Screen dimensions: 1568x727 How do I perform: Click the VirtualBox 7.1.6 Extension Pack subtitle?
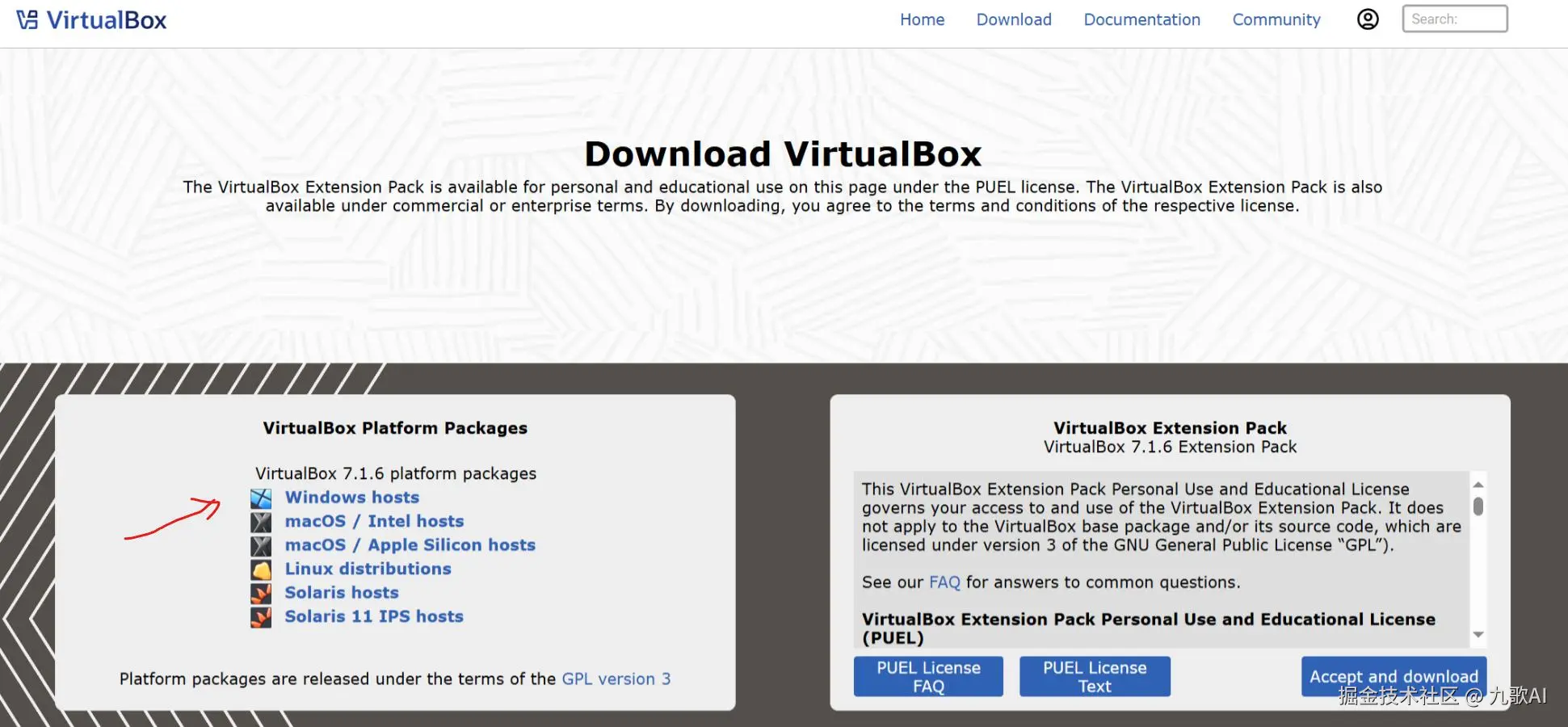[x=1170, y=447]
